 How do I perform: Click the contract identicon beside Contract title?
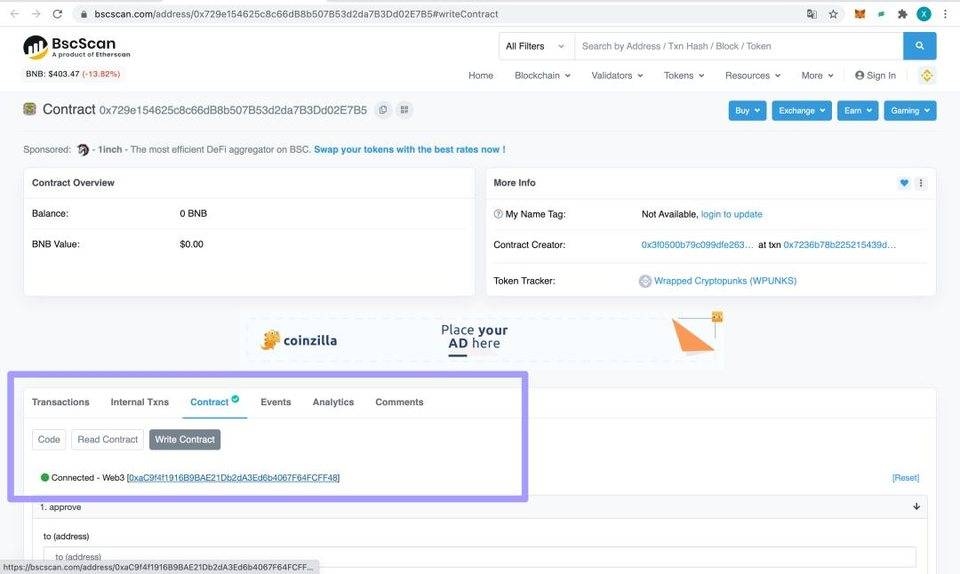coord(29,109)
